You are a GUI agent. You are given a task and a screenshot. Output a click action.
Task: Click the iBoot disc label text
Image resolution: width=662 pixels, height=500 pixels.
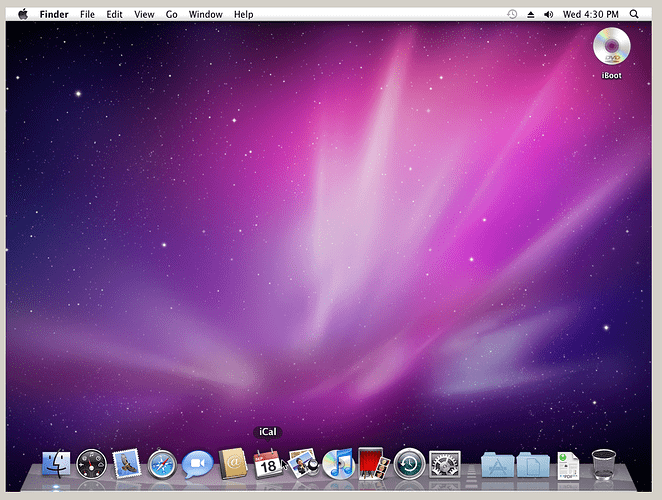click(x=611, y=76)
